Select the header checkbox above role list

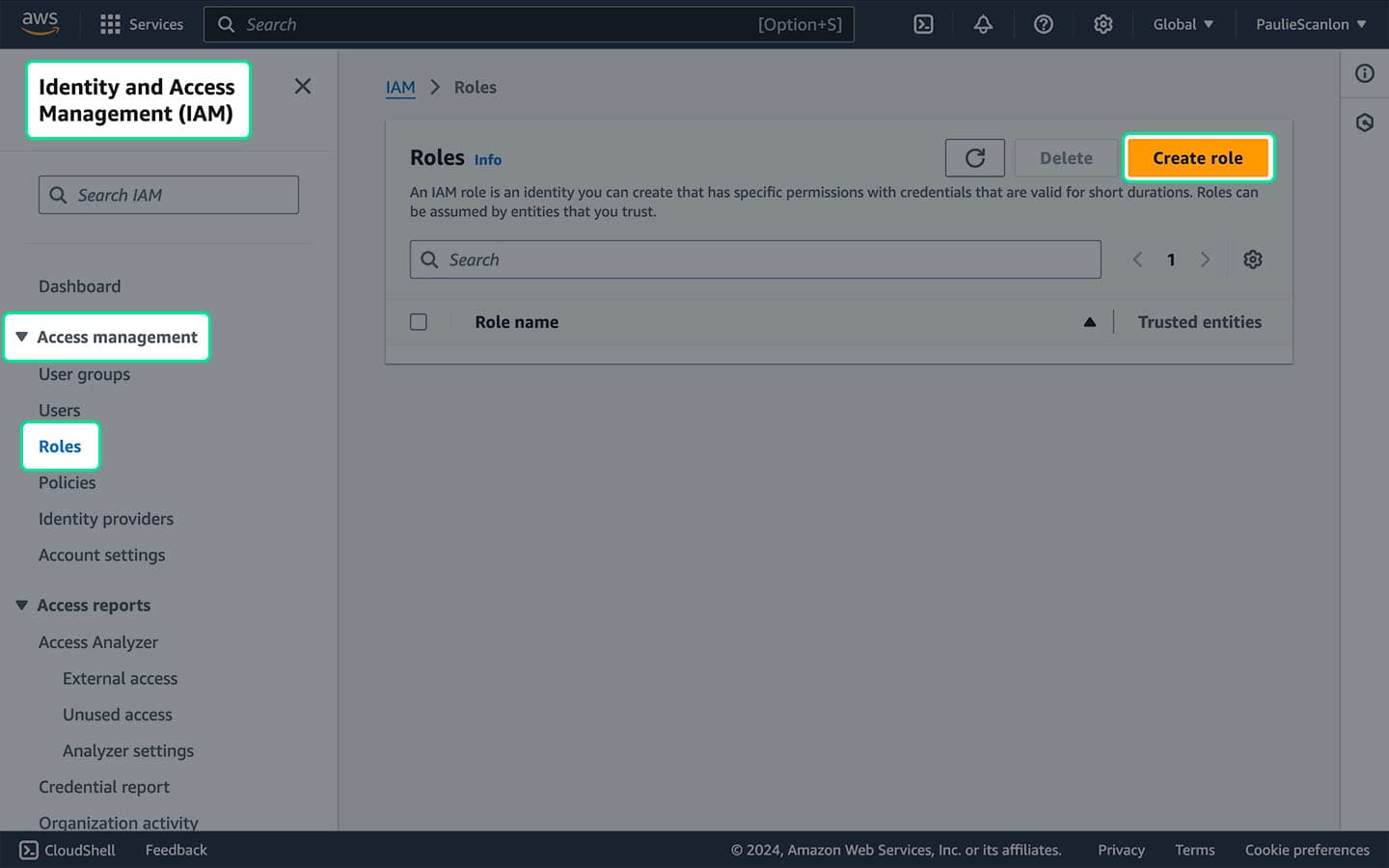pyautogui.click(x=419, y=321)
